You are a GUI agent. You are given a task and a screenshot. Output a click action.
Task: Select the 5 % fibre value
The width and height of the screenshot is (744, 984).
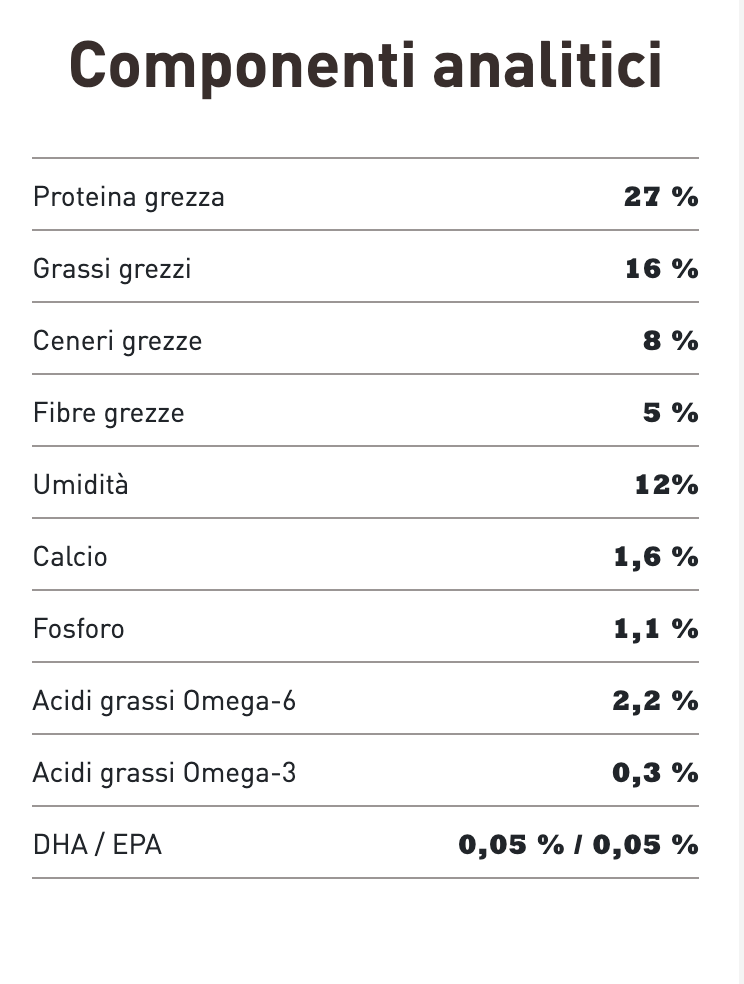click(670, 413)
